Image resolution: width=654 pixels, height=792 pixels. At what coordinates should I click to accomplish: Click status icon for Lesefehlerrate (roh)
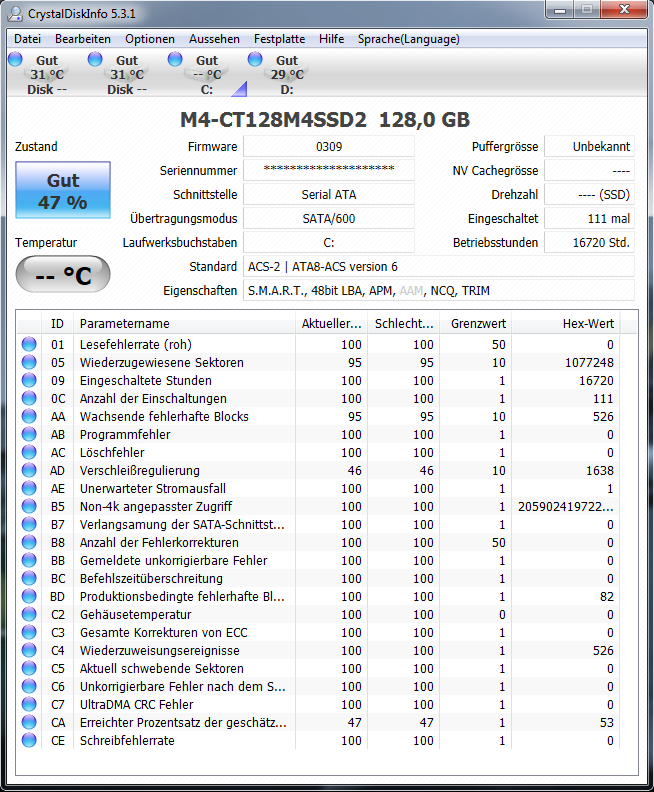[29, 344]
